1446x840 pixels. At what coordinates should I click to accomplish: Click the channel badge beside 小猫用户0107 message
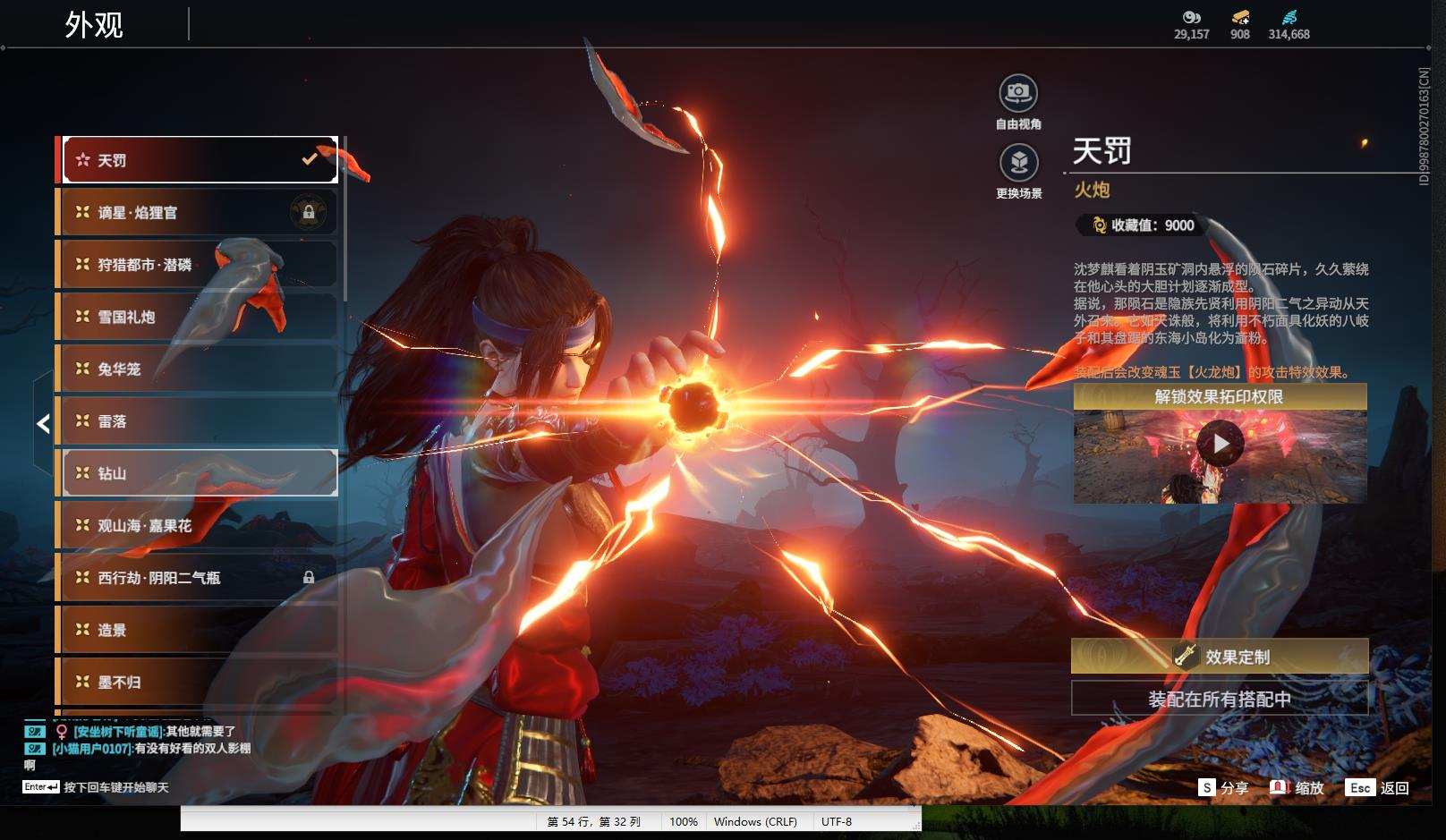coord(35,748)
